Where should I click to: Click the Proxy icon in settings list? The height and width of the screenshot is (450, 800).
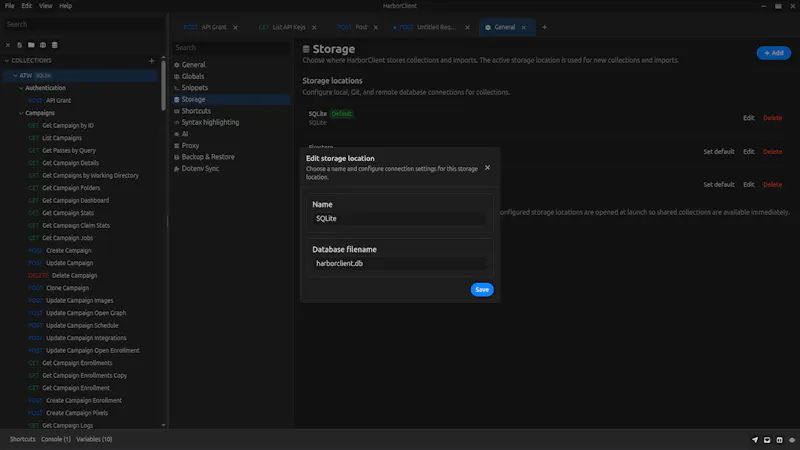[177, 145]
